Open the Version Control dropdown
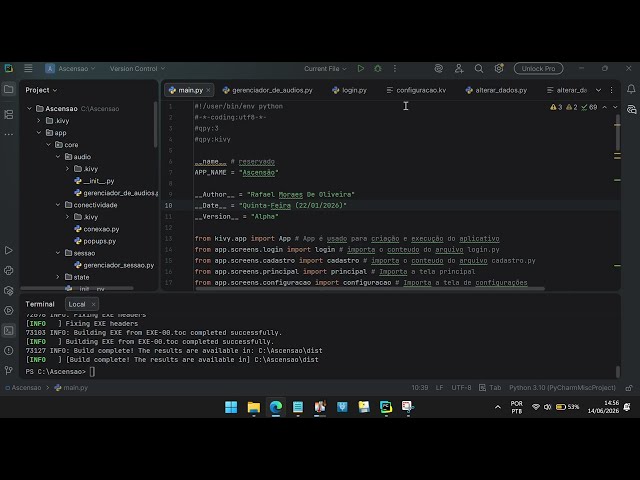Image resolution: width=640 pixels, height=480 pixels. [x=137, y=69]
